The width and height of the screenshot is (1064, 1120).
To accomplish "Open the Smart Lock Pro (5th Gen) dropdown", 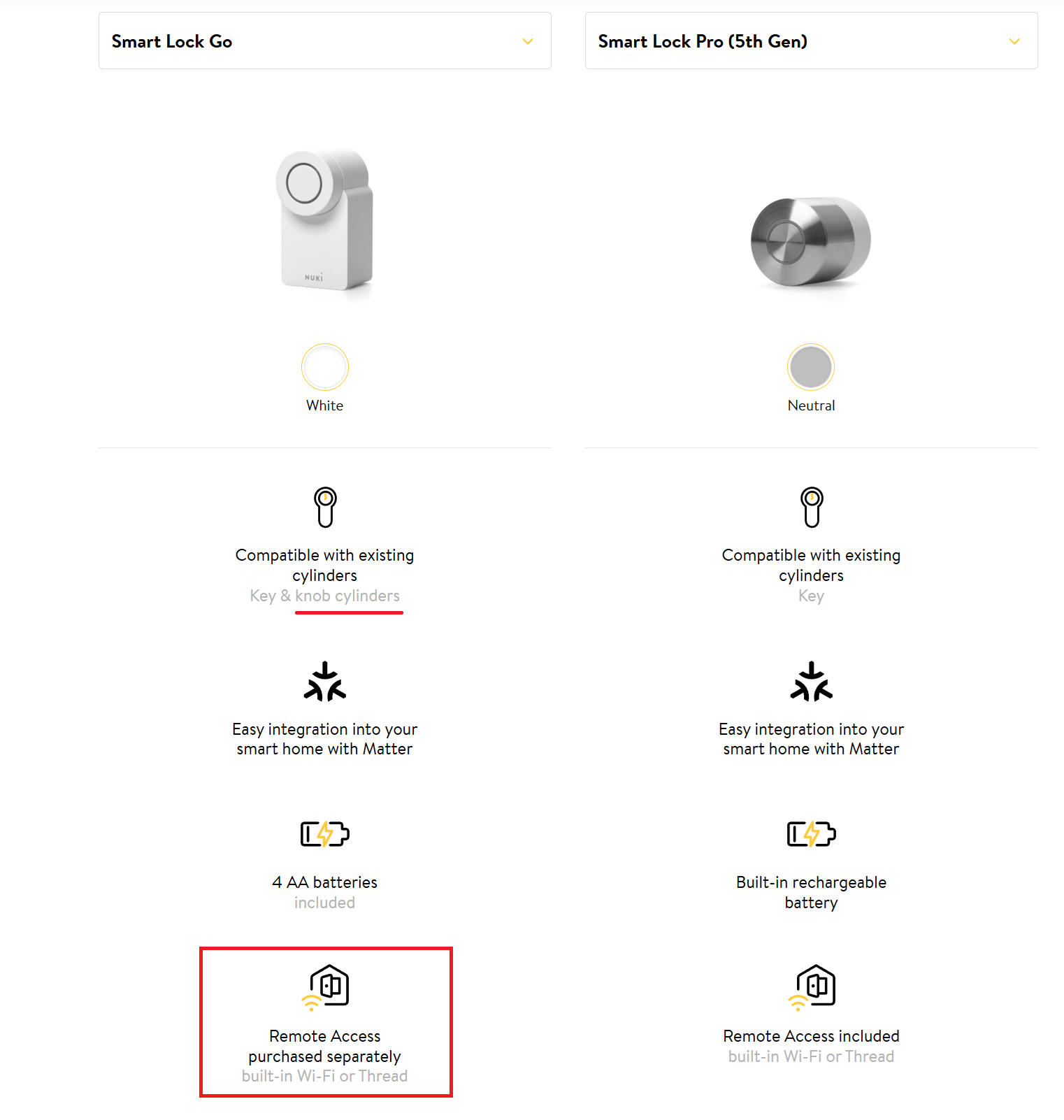I will 811,41.
